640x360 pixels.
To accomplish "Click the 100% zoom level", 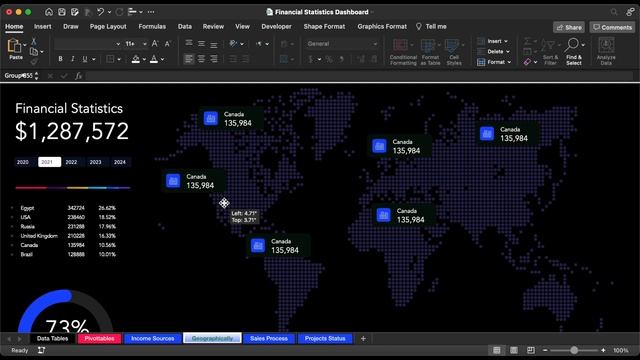I will 620,350.
